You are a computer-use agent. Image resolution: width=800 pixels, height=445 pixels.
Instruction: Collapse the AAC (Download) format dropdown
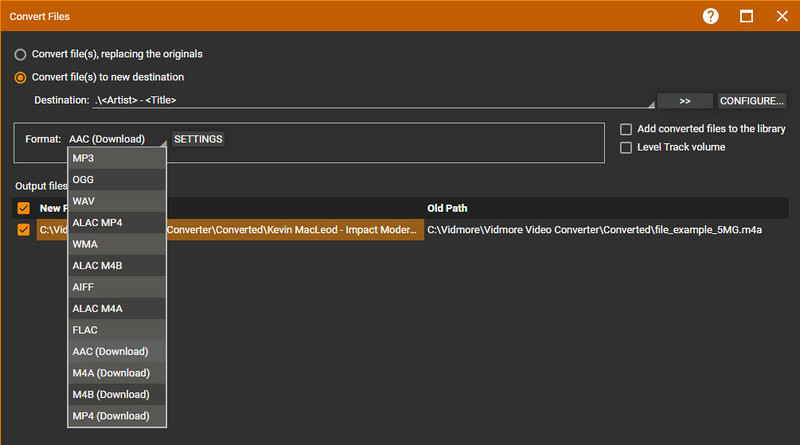click(x=115, y=139)
